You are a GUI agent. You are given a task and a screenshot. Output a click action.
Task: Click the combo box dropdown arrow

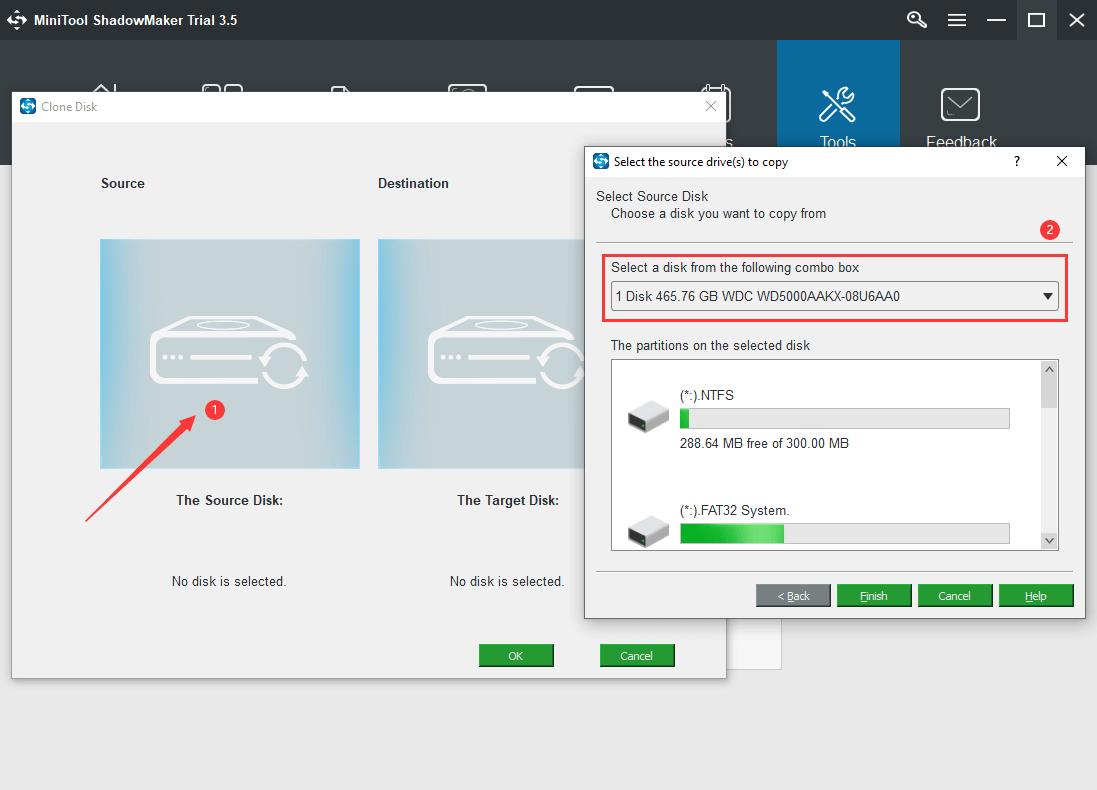pyautogui.click(x=1047, y=296)
